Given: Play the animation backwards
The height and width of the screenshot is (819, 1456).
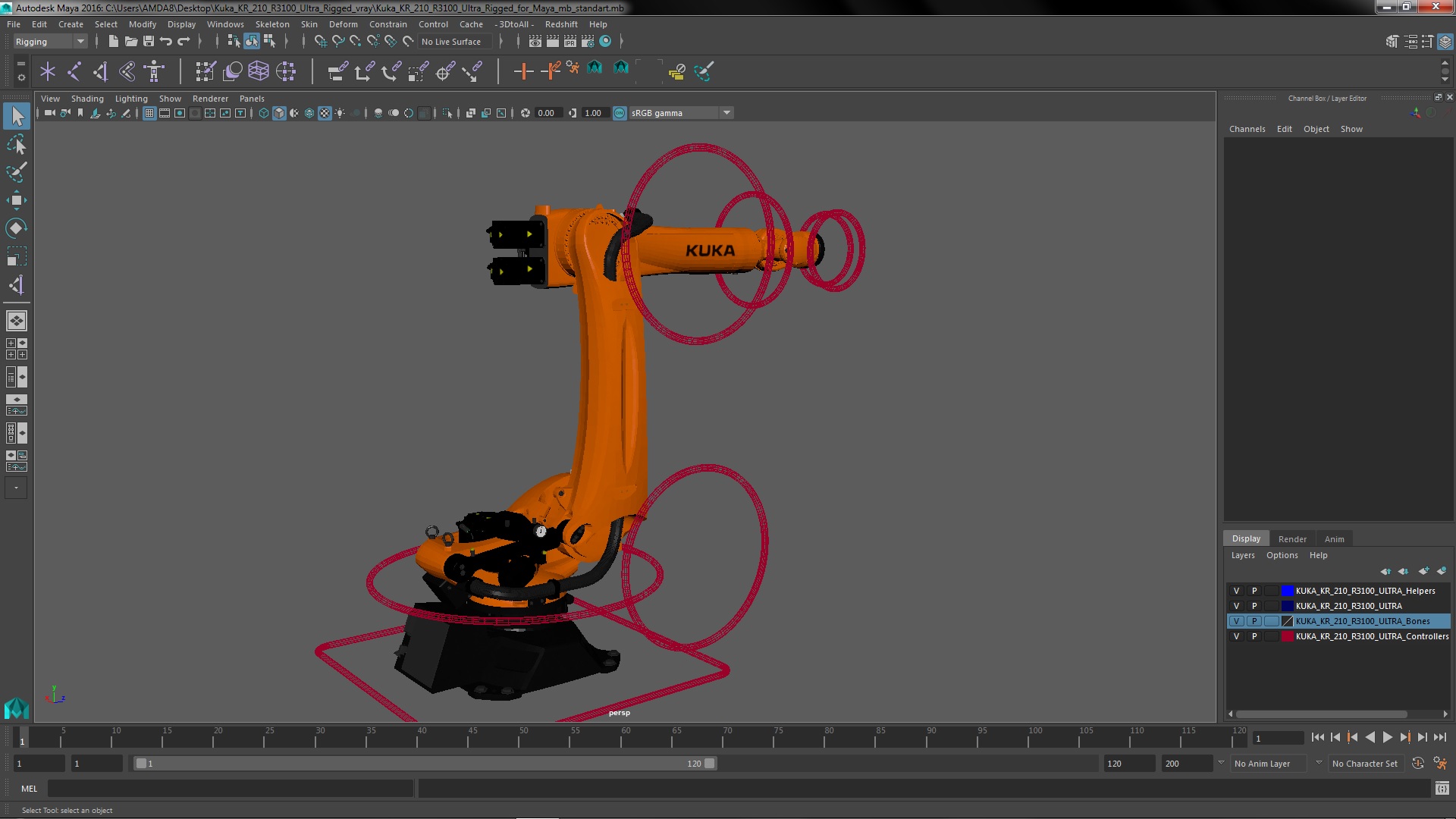Looking at the screenshot, I should (1370, 737).
